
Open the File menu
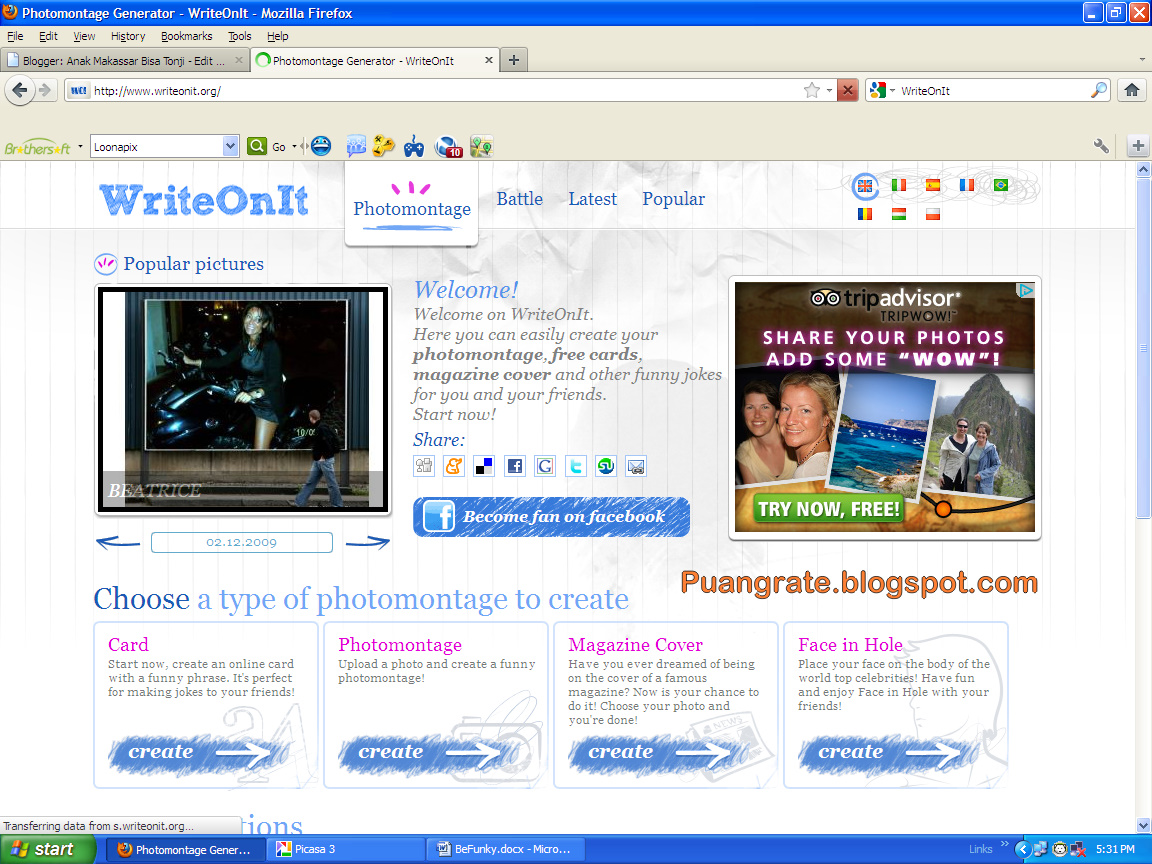coord(15,36)
